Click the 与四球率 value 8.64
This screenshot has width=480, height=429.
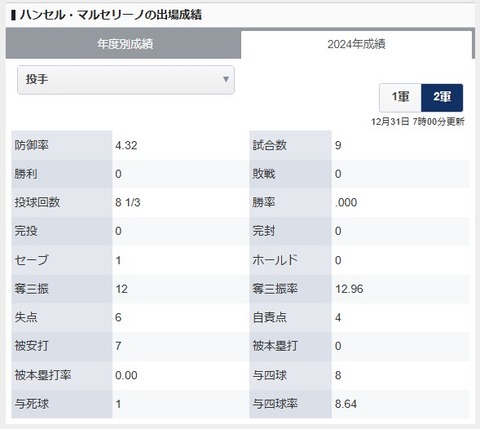[x=346, y=404]
